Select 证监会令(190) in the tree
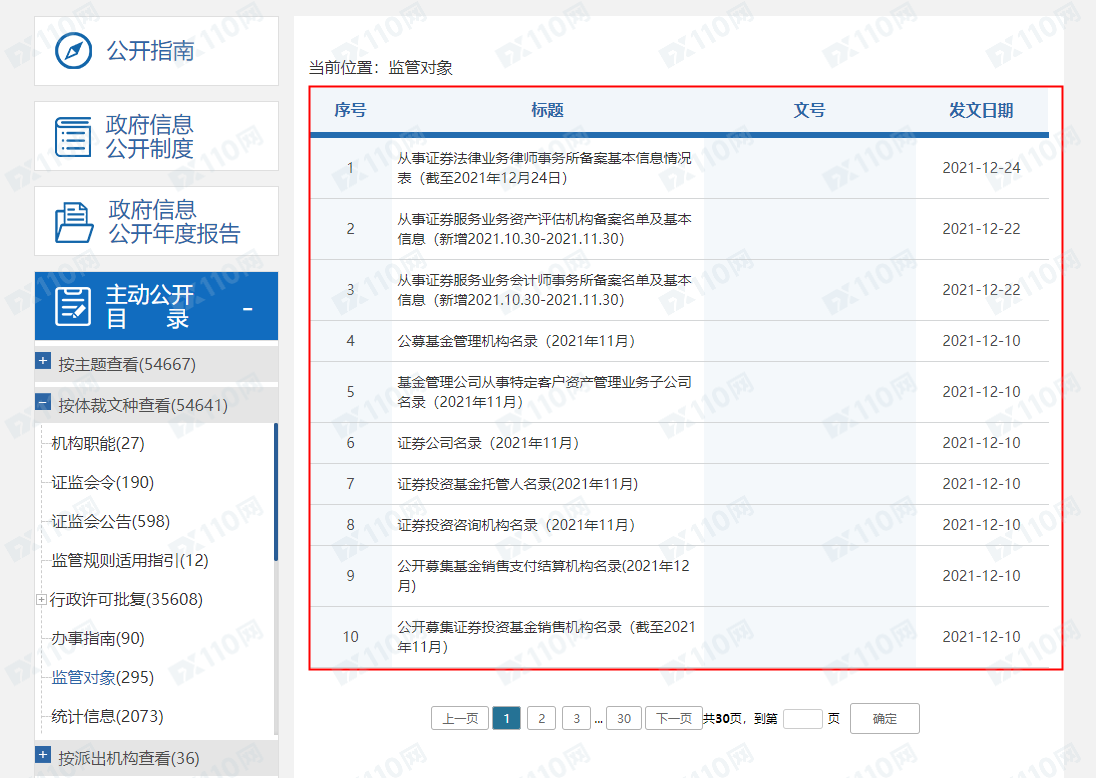 tap(103, 482)
